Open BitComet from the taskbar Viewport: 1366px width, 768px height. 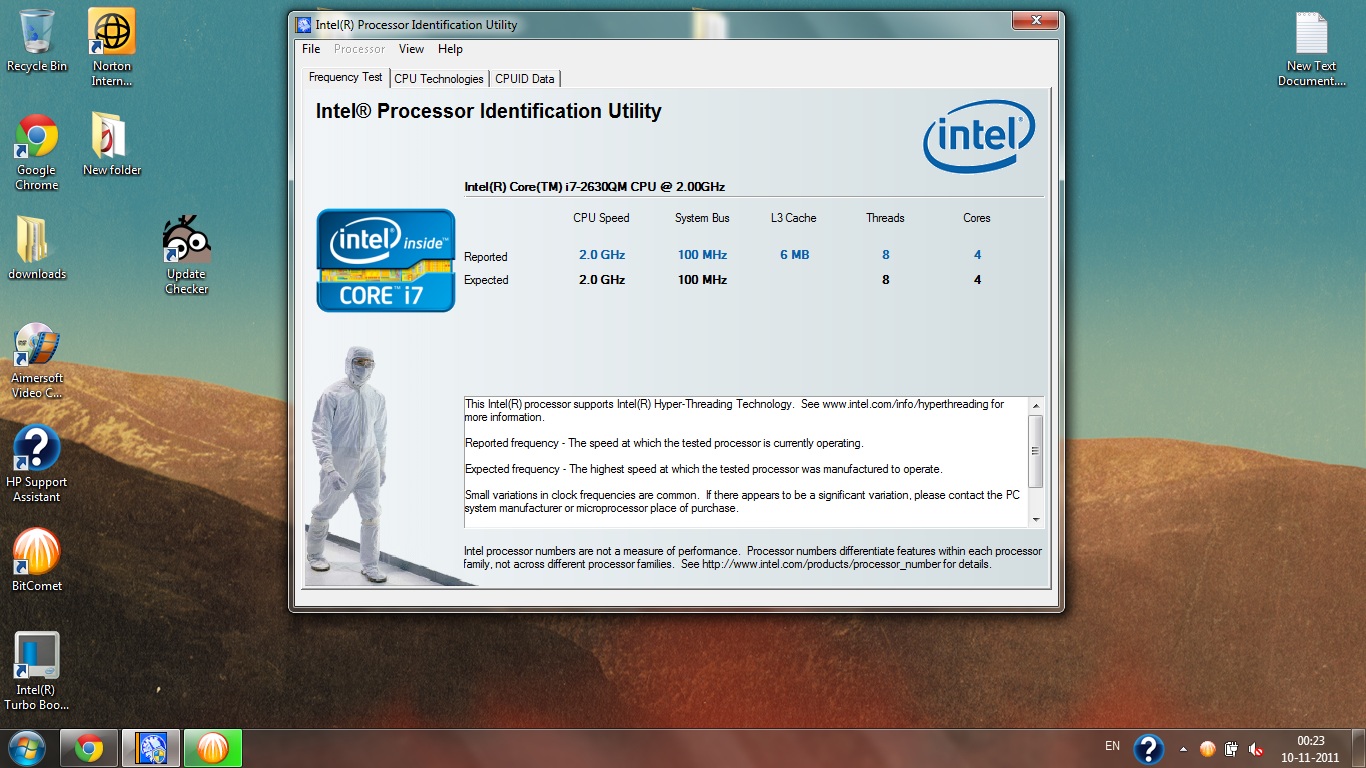pos(213,748)
